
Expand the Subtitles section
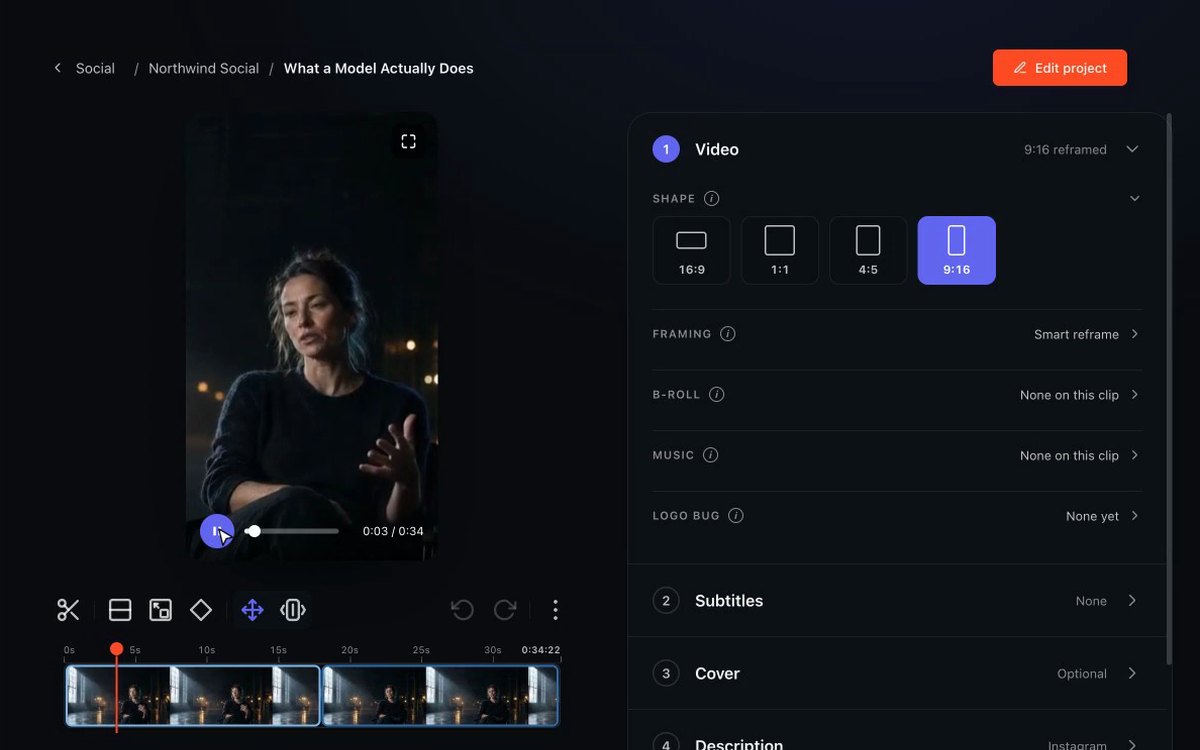coord(897,600)
